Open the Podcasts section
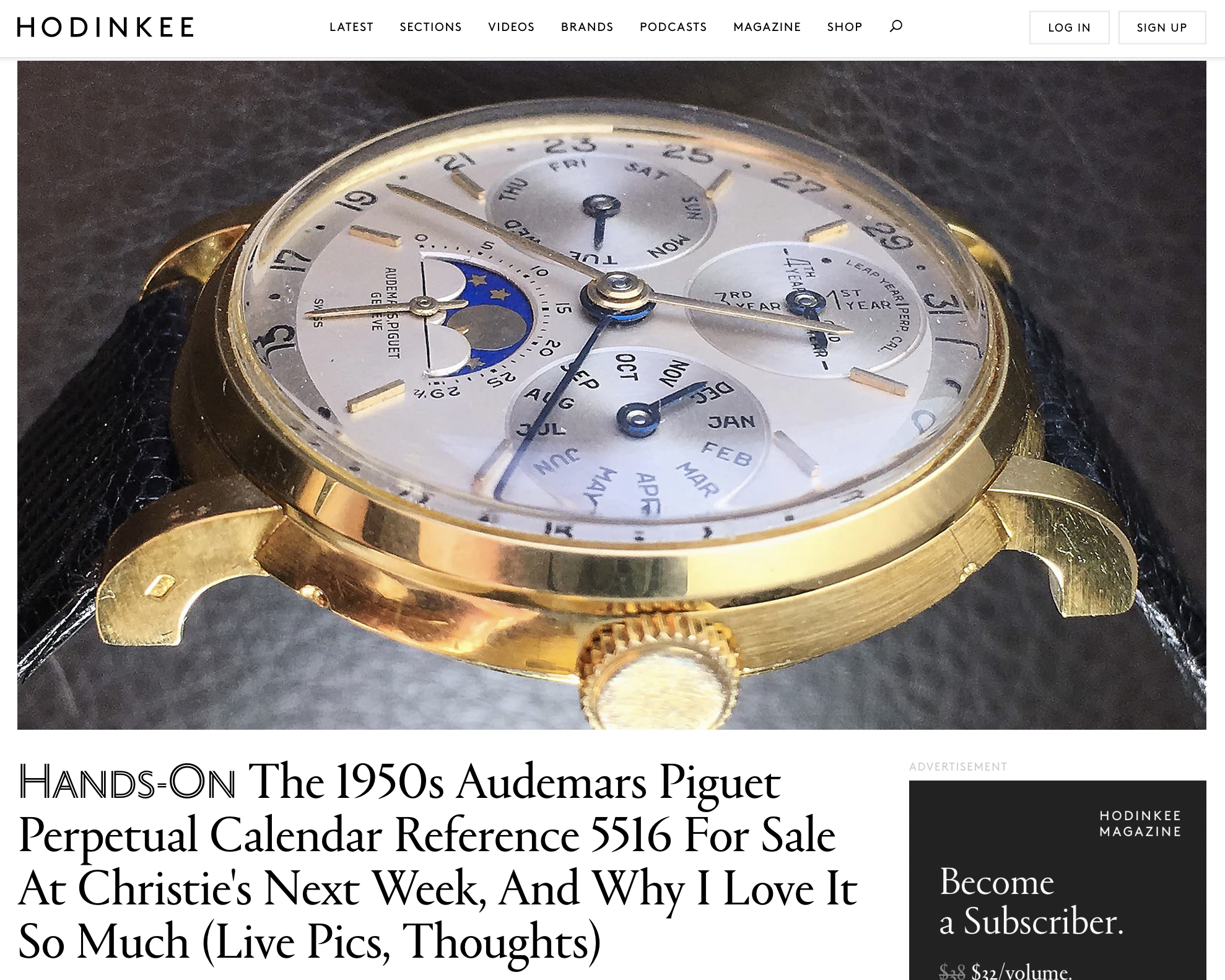Viewport: 1225px width, 980px height. point(673,27)
